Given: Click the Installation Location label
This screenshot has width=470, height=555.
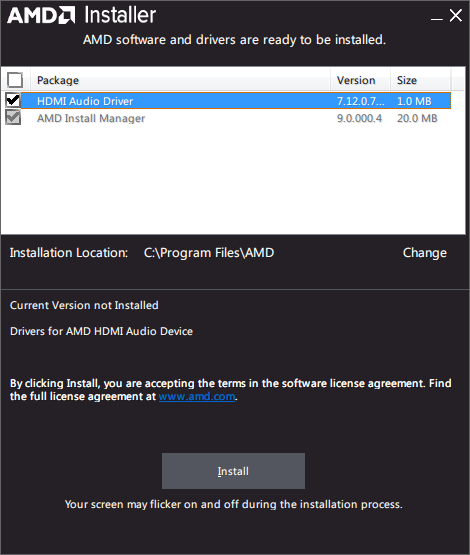Looking at the screenshot, I should pyautogui.click(x=69, y=253).
